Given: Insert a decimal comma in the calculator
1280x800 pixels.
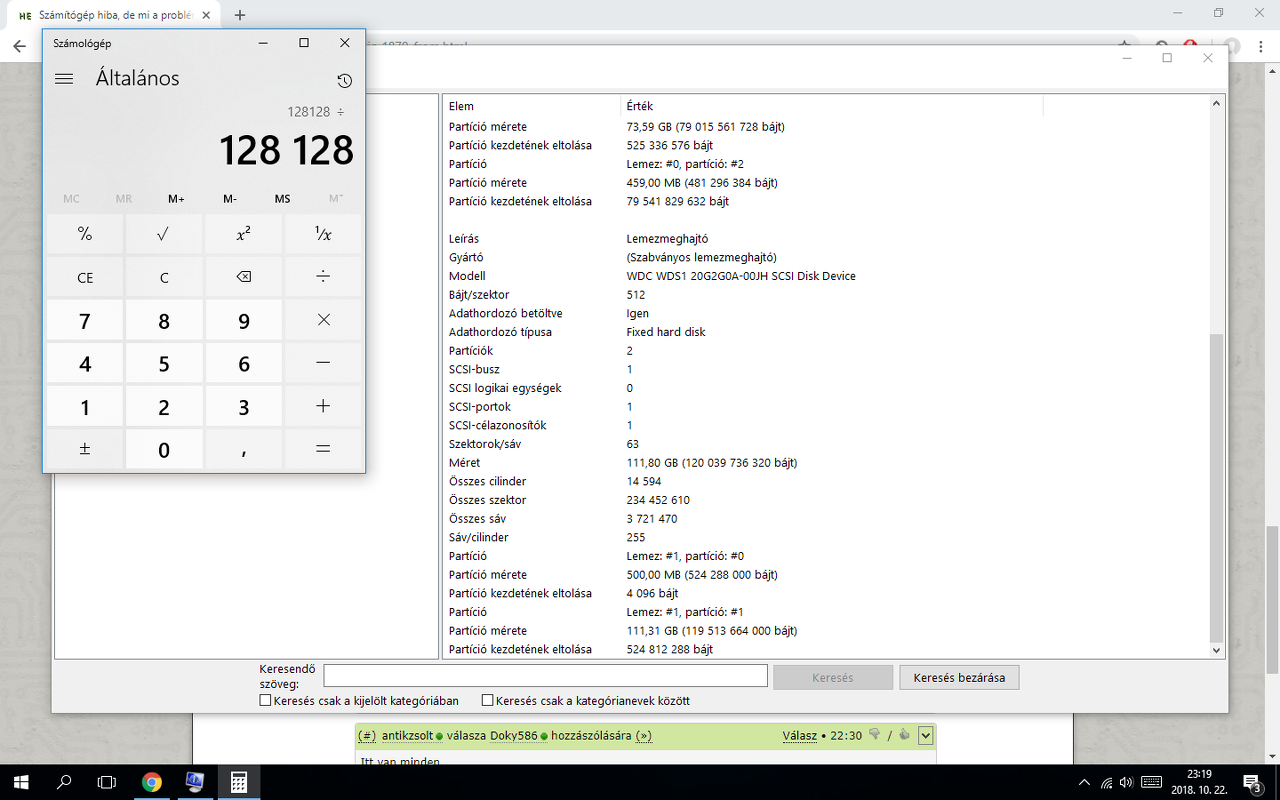Looking at the screenshot, I should pos(244,449).
